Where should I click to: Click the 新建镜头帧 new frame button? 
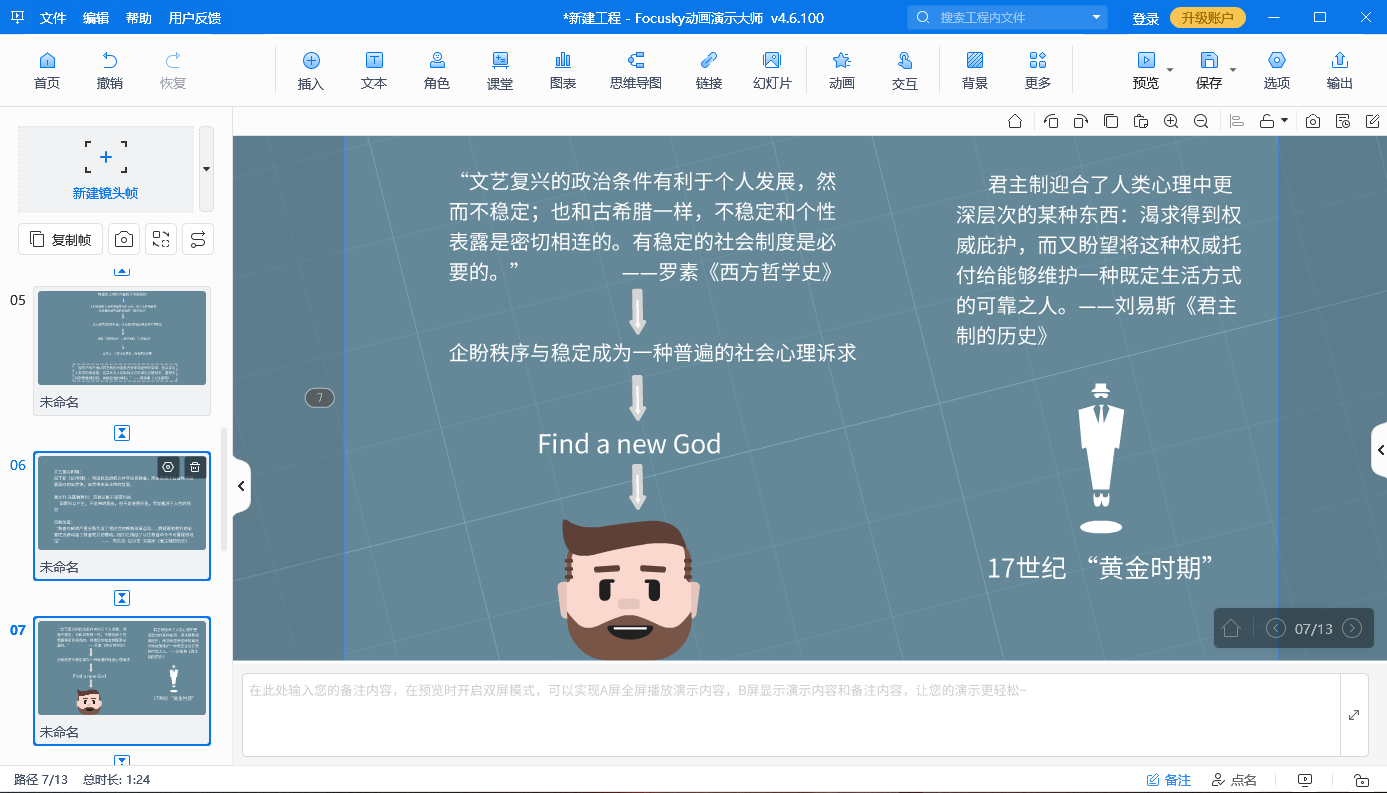106,169
